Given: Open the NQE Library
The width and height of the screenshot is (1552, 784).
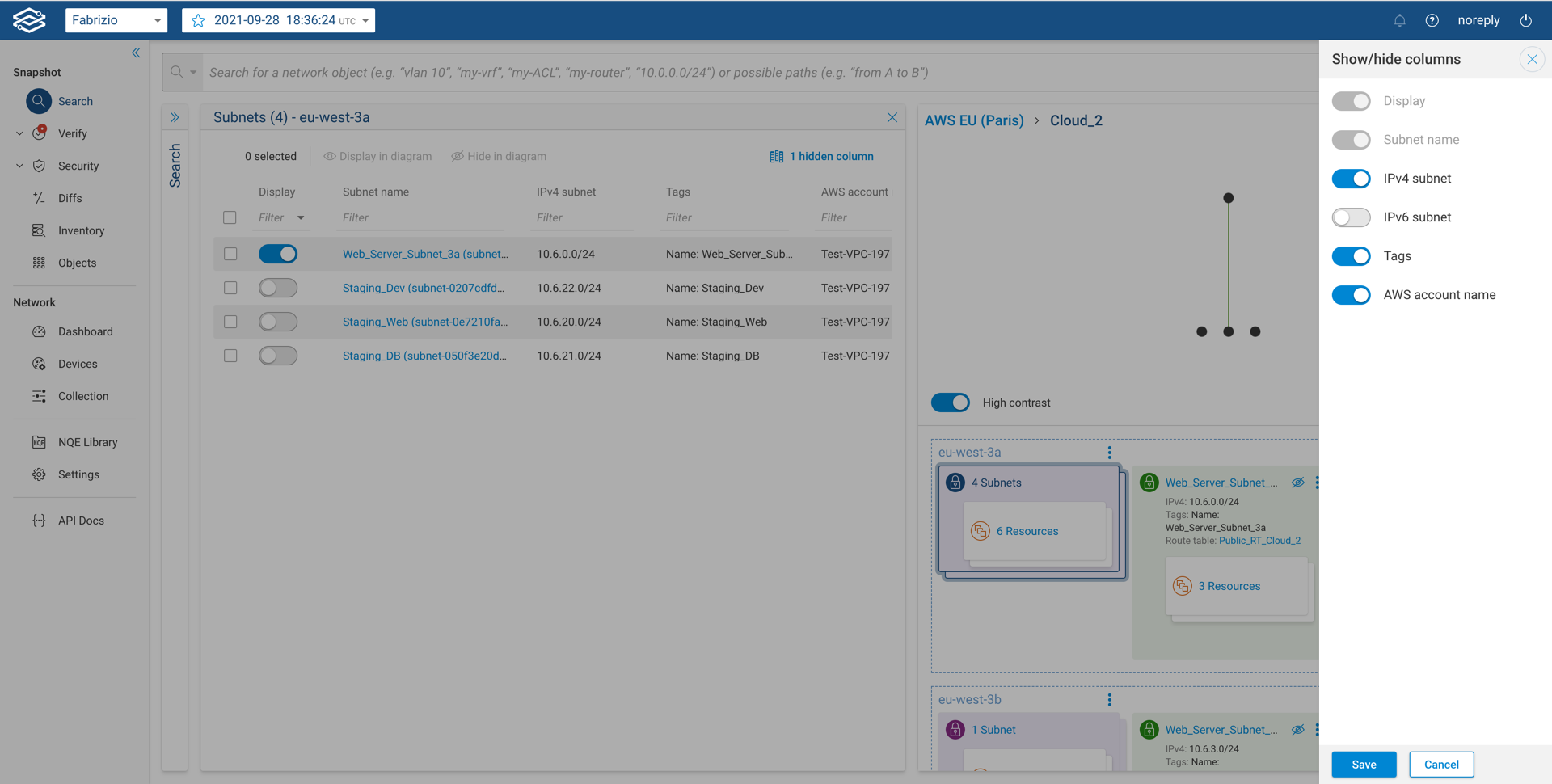Looking at the screenshot, I should coord(86,441).
